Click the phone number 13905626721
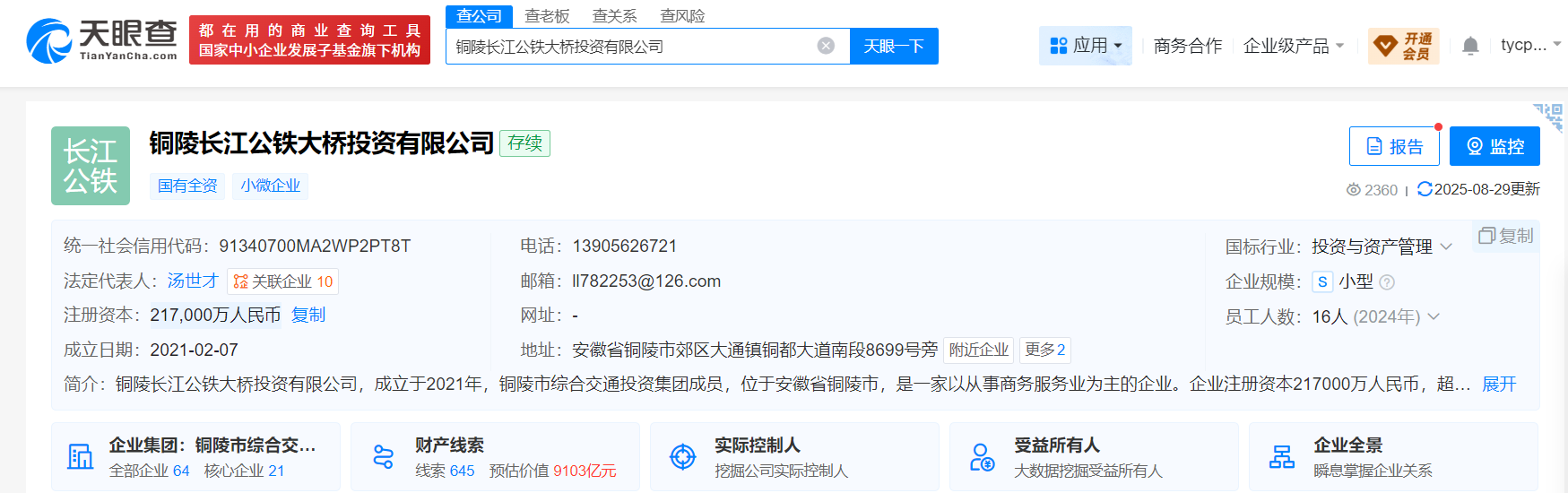Screen dimensions: 1568x493 coord(625,246)
